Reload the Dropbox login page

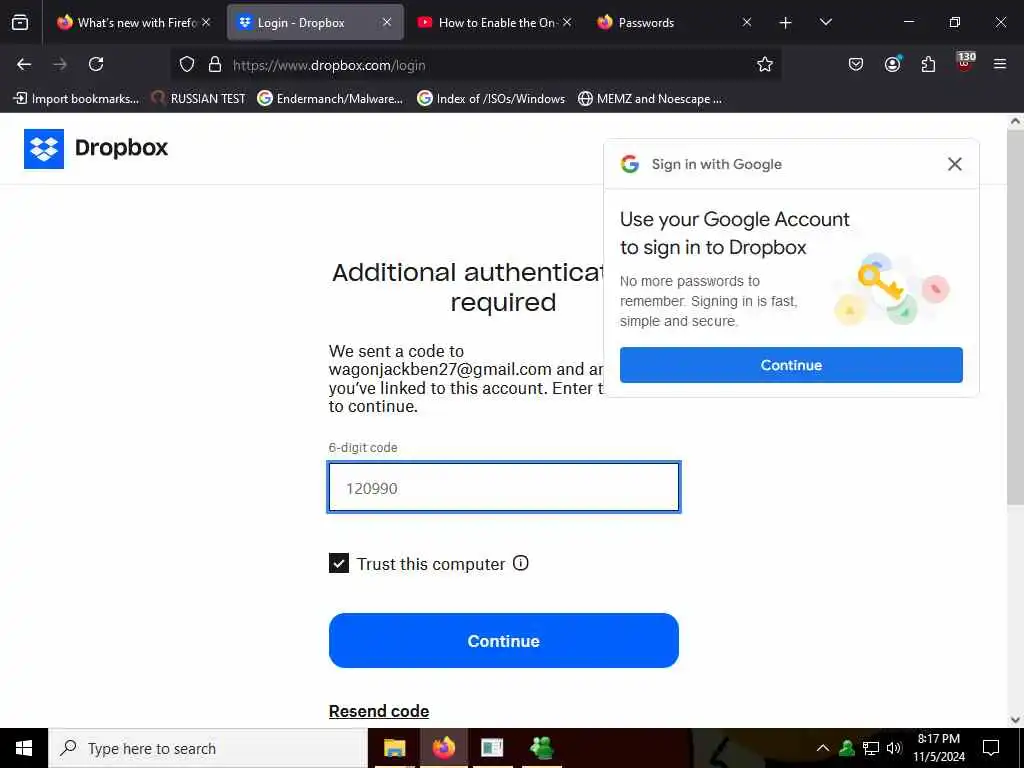96,64
